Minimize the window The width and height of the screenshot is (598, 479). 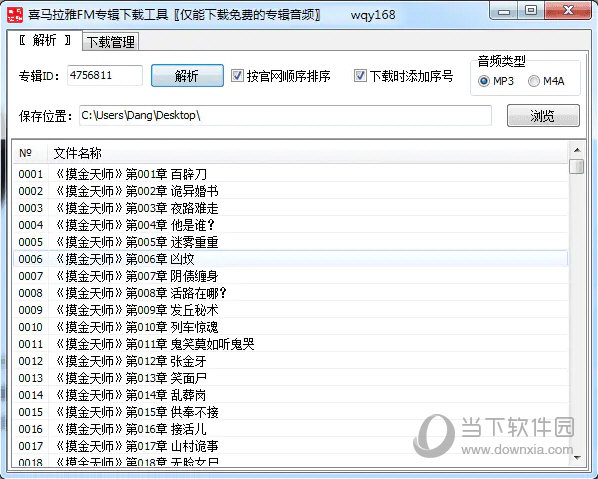[504, 11]
